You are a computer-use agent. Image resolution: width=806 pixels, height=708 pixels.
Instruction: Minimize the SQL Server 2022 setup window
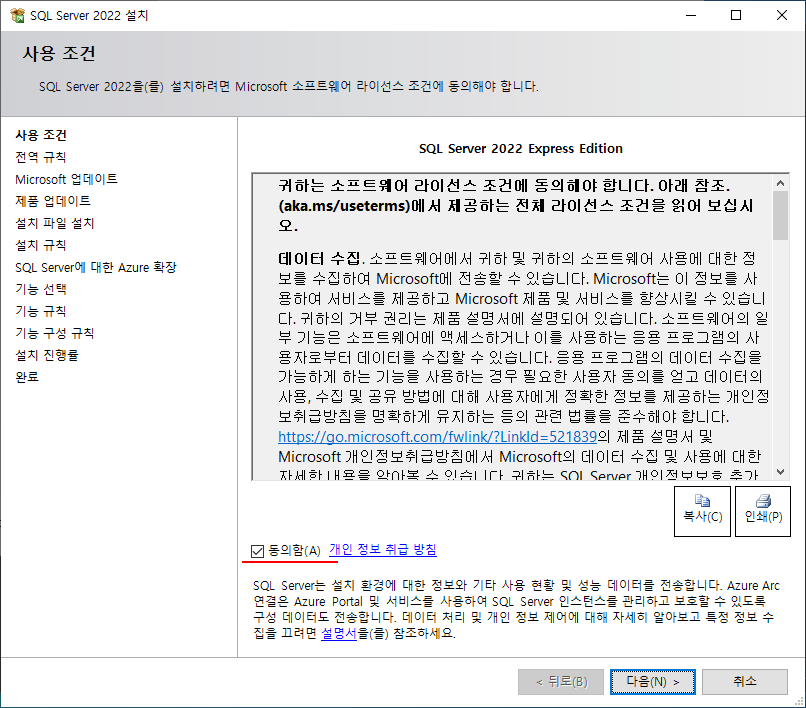coord(691,15)
